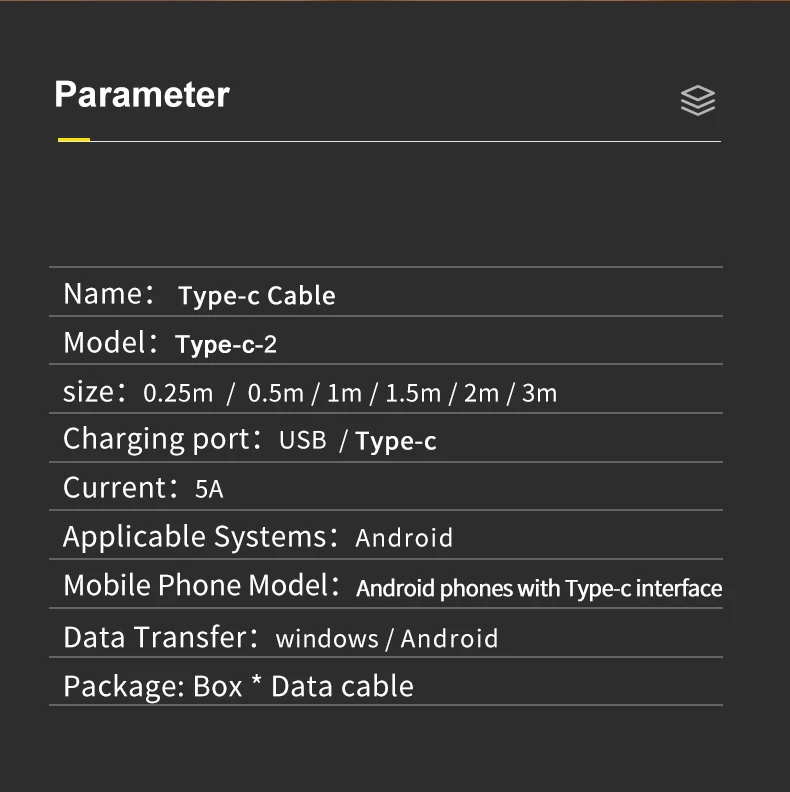Screen dimensions: 790x792
Task: Click the Package: Box * Data cable row
Action: point(238,686)
